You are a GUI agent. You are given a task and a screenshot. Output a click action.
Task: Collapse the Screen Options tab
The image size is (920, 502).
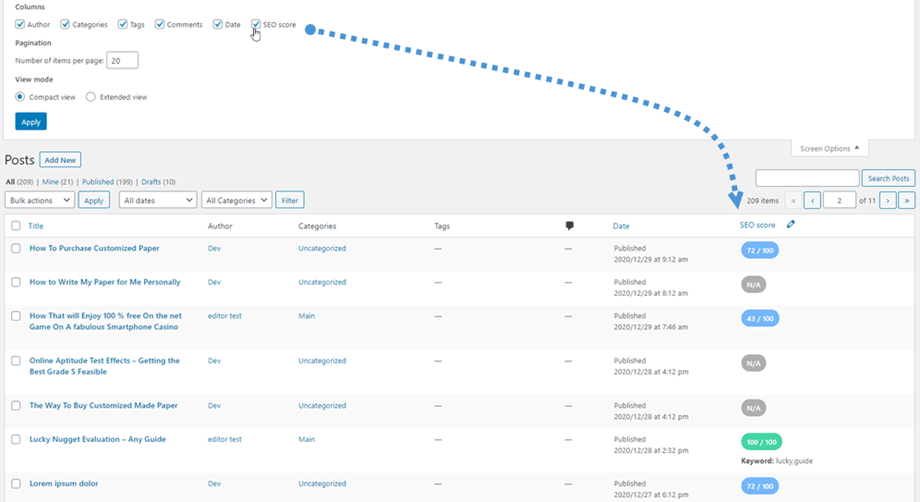[829, 149]
